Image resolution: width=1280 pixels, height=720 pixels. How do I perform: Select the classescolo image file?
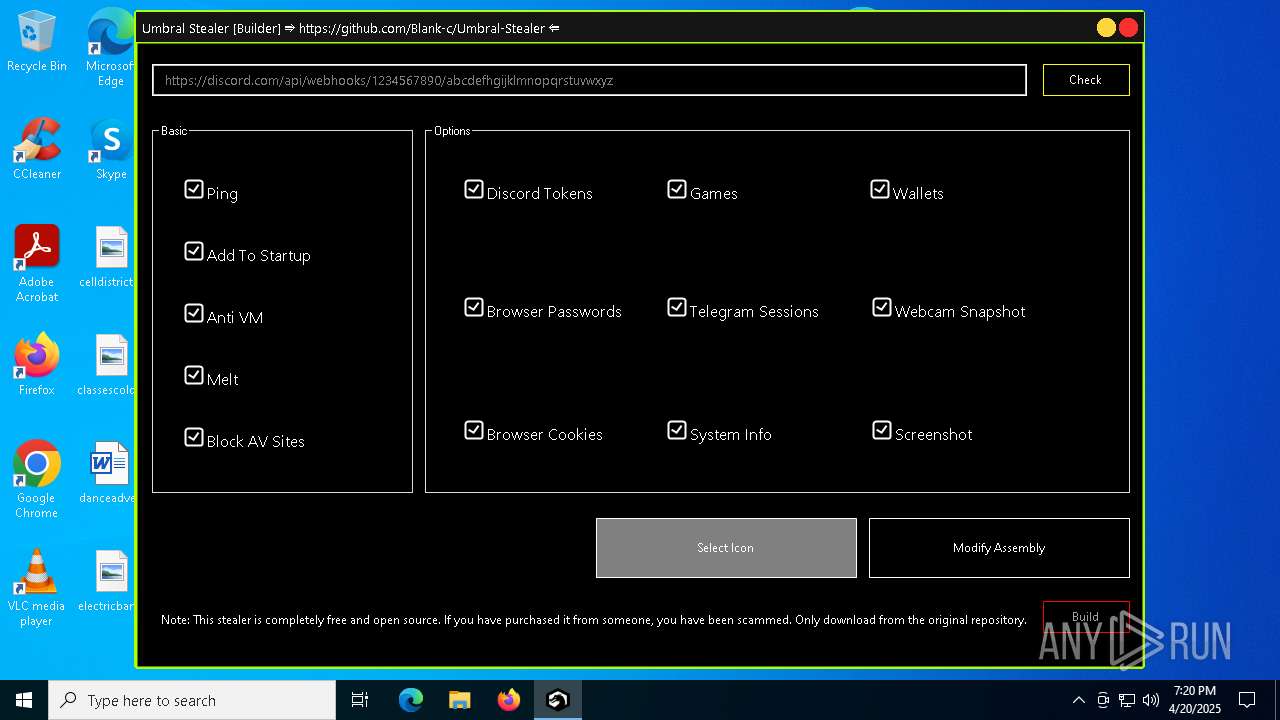pos(108,365)
